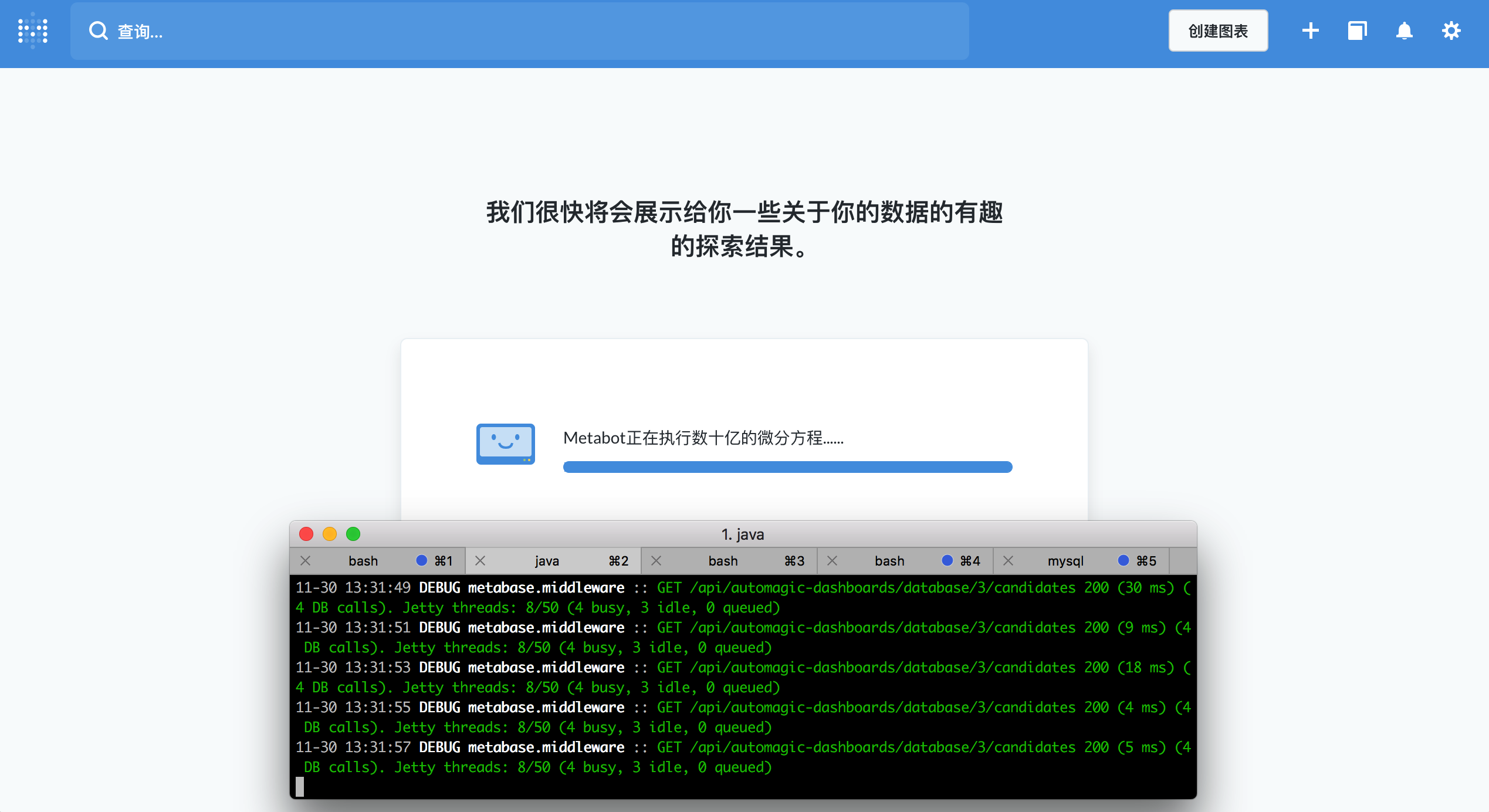Open the notifications bell icon
This screenshot has height=812, width=1489.
pos(1404,31)
